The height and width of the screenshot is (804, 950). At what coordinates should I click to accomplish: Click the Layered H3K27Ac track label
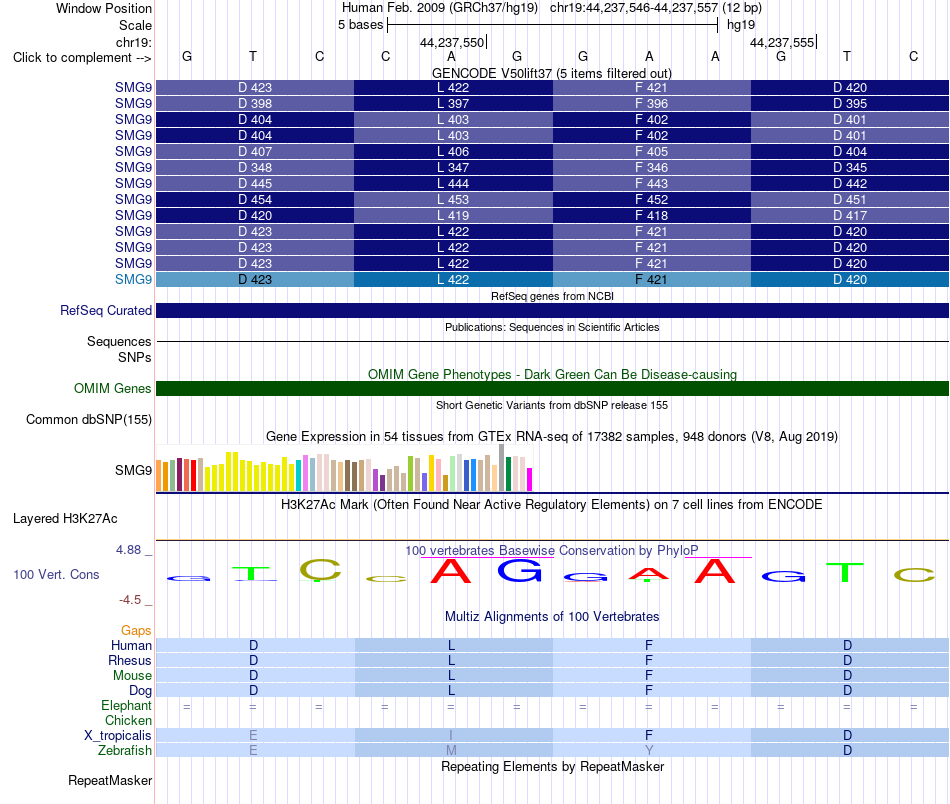coord(65,519)
